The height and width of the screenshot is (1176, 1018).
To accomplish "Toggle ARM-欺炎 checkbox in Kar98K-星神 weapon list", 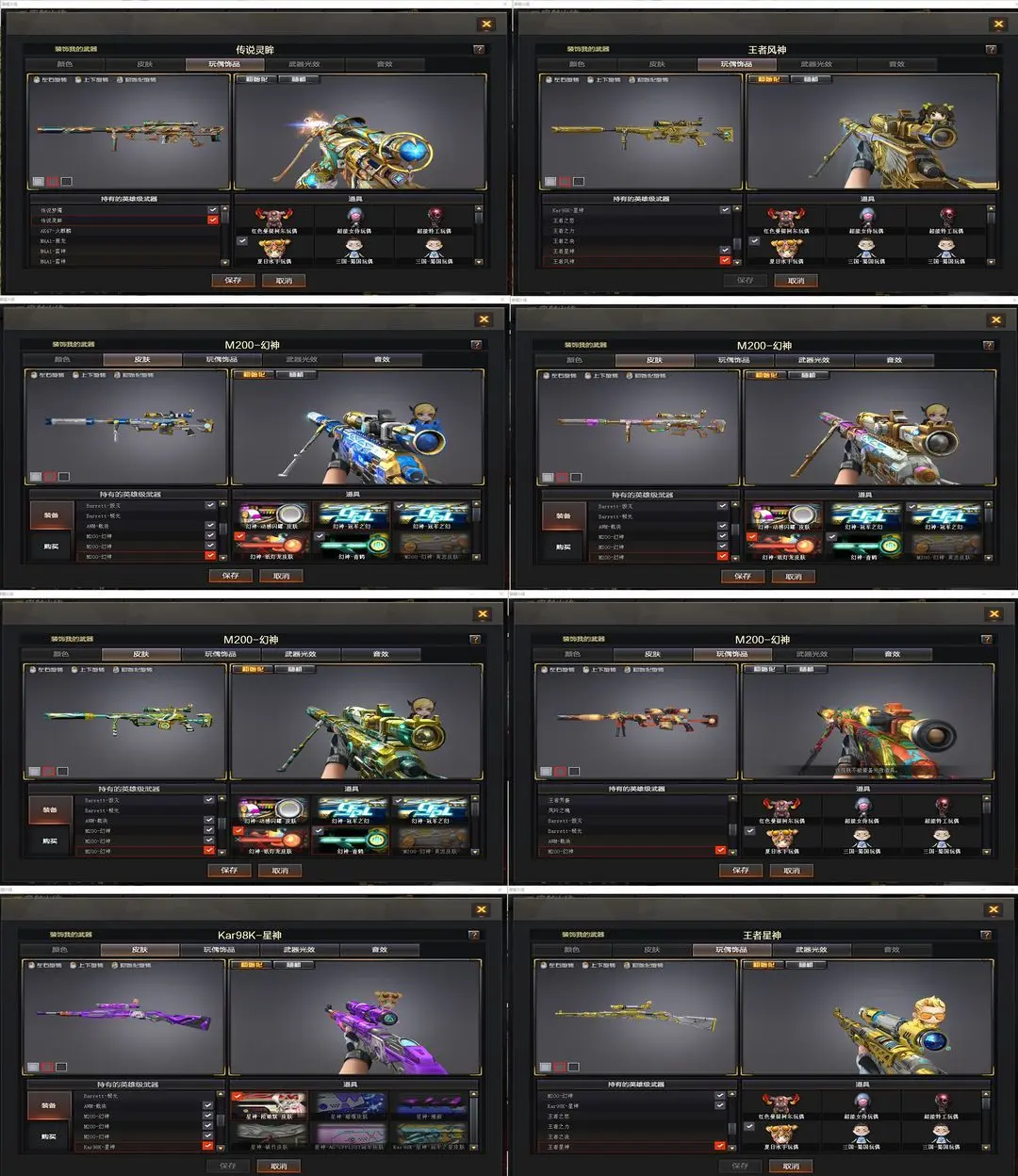I will [x=208, y=1105].
